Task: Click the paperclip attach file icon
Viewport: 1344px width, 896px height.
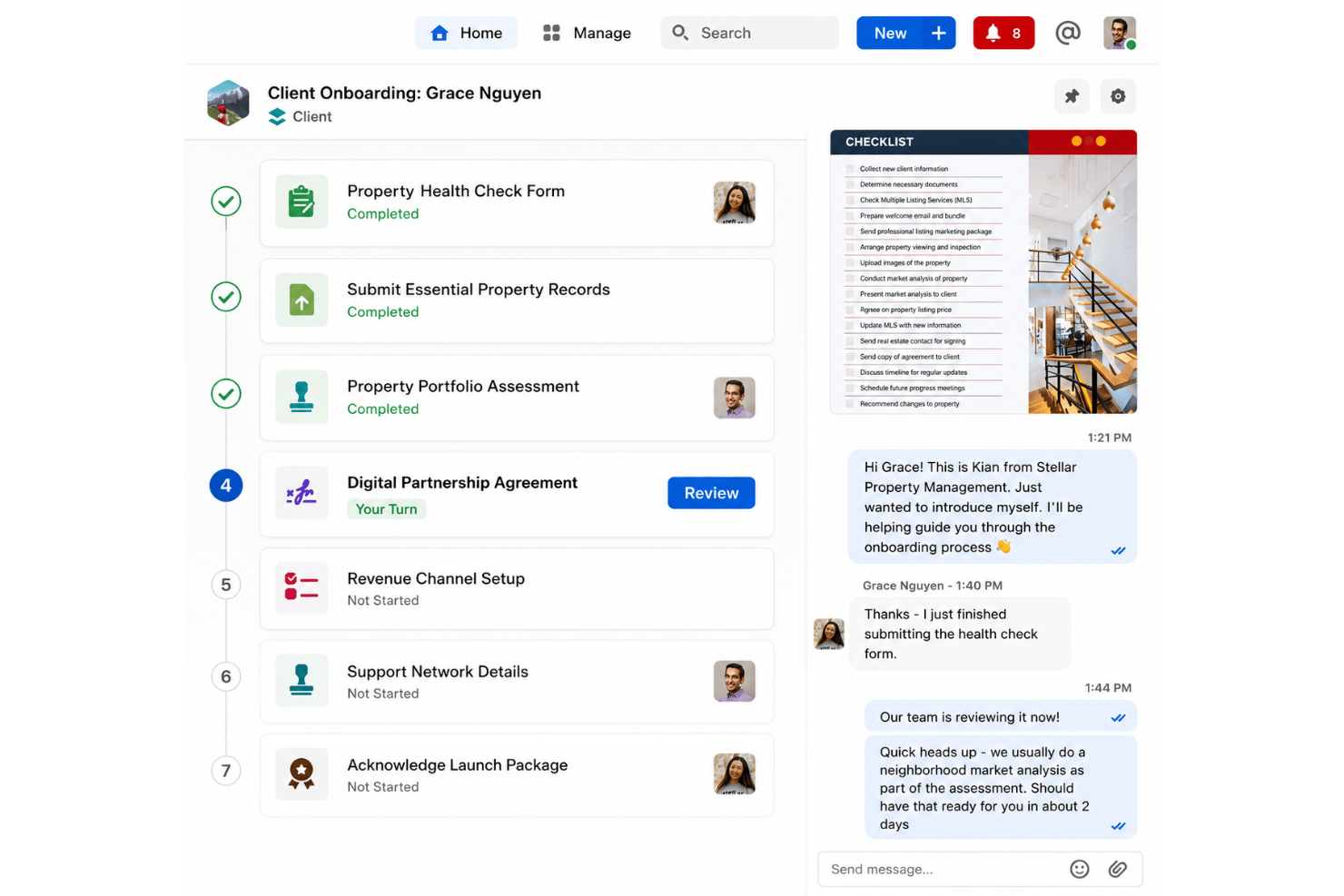Action: point(1118,869)
